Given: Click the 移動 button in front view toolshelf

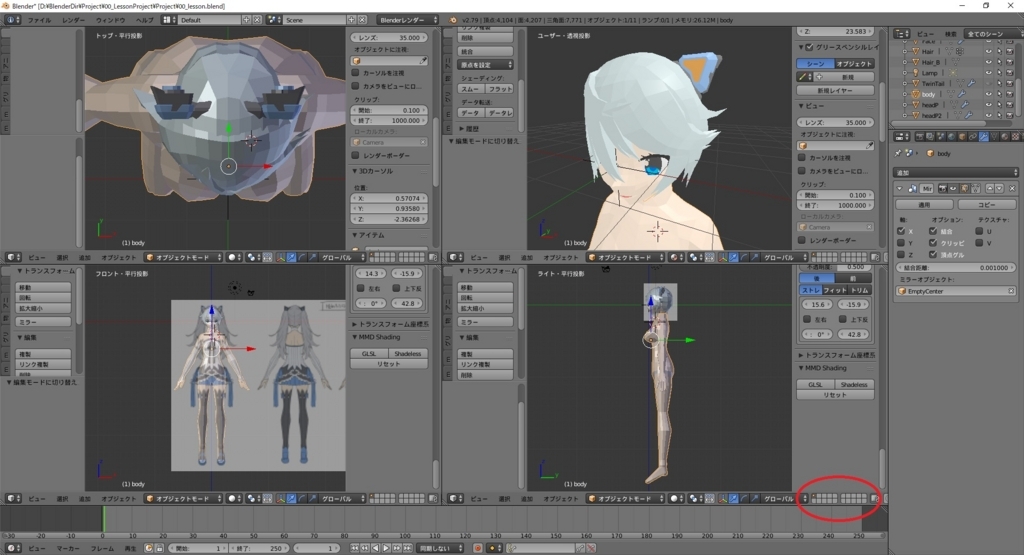Looking at the screenshot, I should (x=43, y=287).
